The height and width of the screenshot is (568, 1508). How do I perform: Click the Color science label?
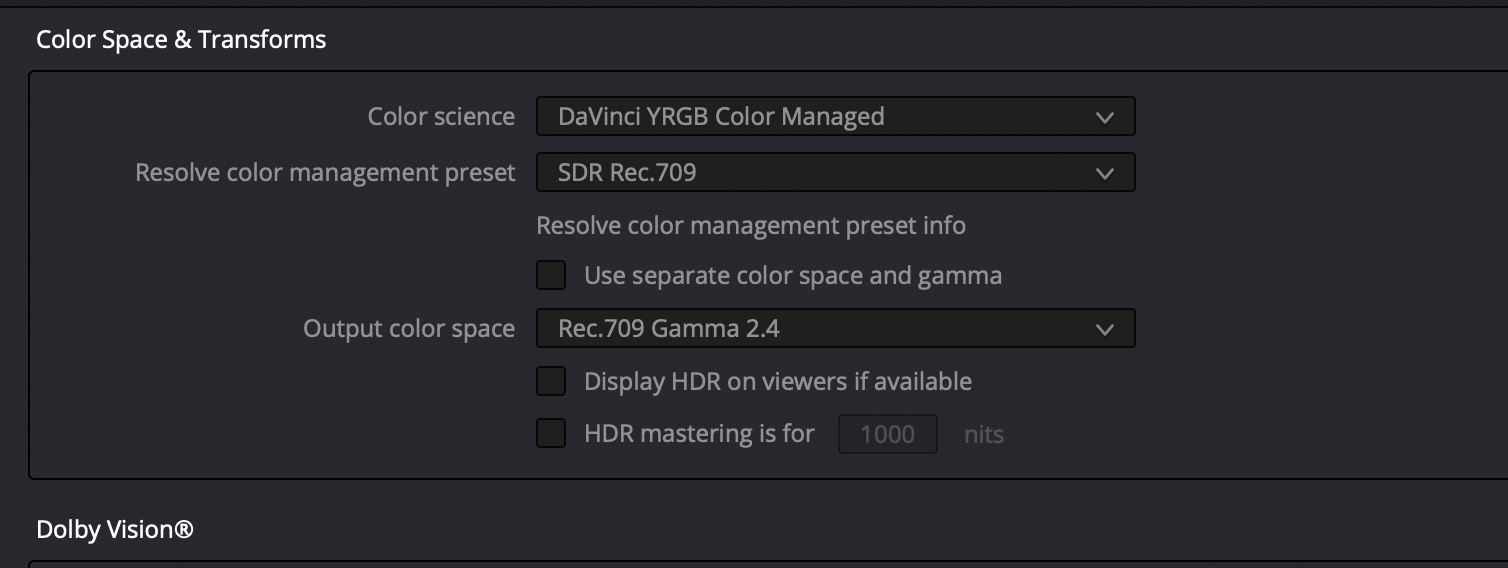(x=441, y=117)
